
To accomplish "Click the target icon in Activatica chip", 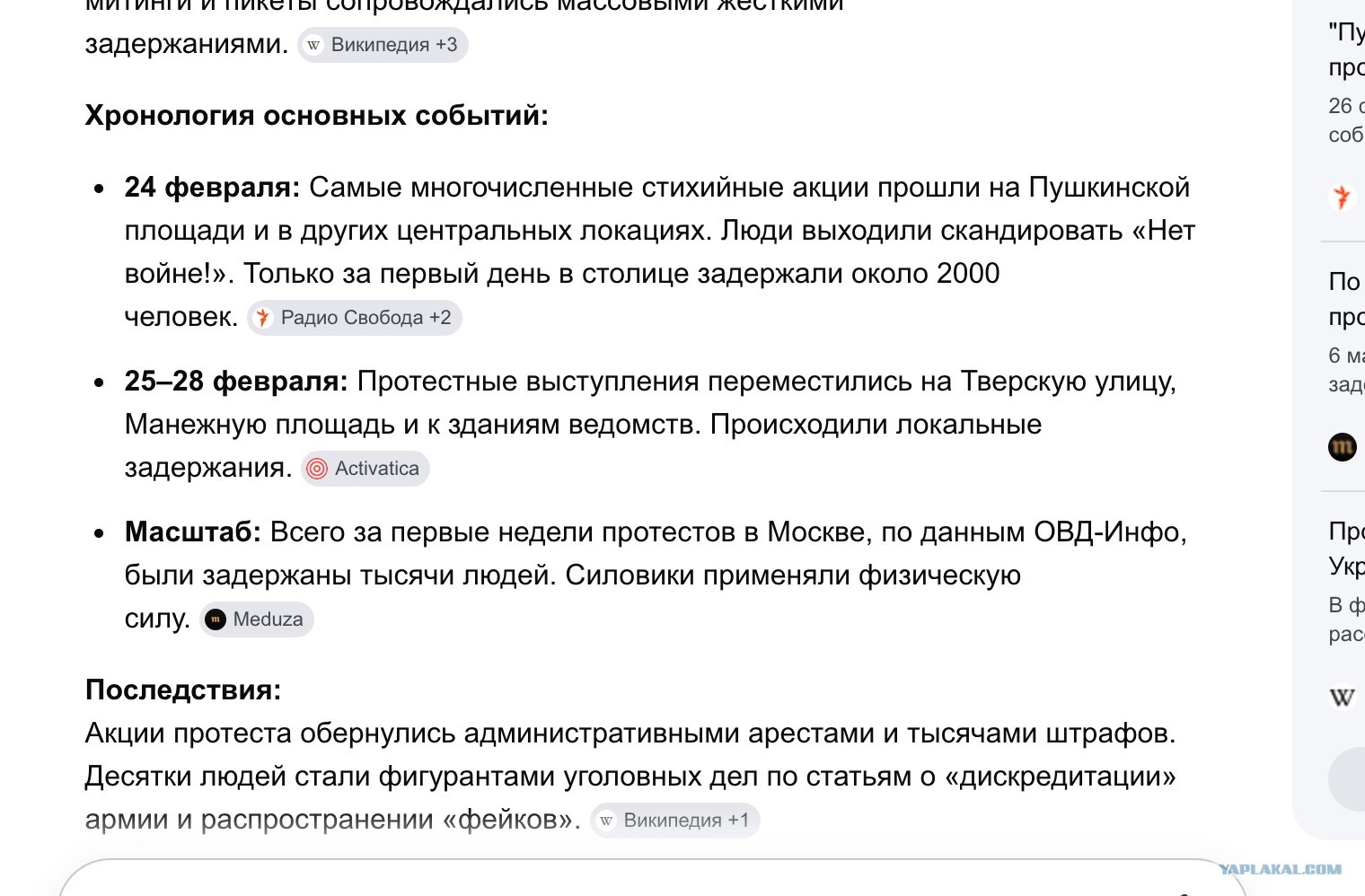I will pyautogui.click(x=317, y=469).
